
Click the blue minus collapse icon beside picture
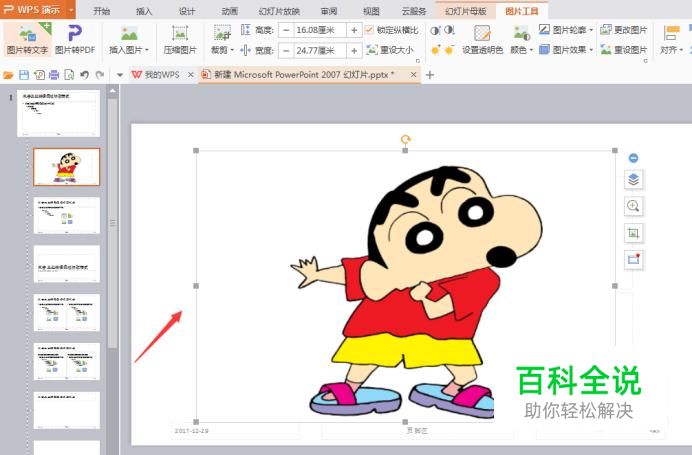pos(633,158)
